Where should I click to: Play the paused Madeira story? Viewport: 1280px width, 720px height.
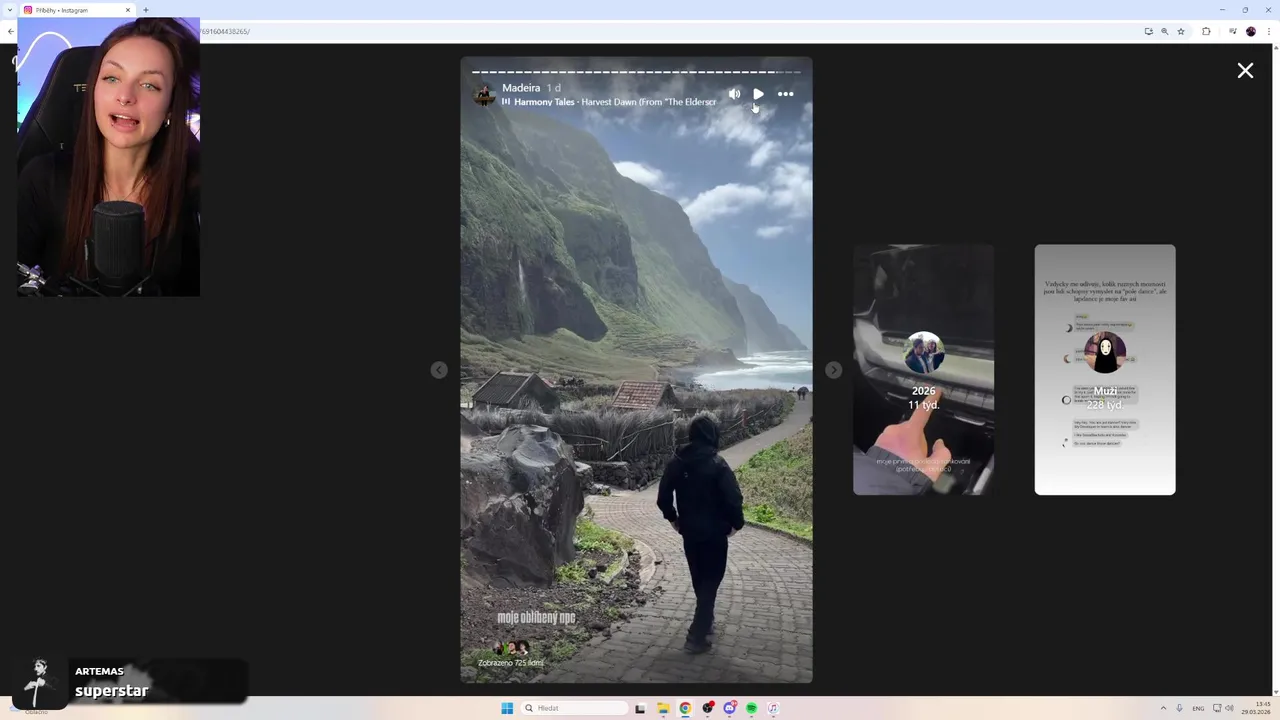(758, 94)
